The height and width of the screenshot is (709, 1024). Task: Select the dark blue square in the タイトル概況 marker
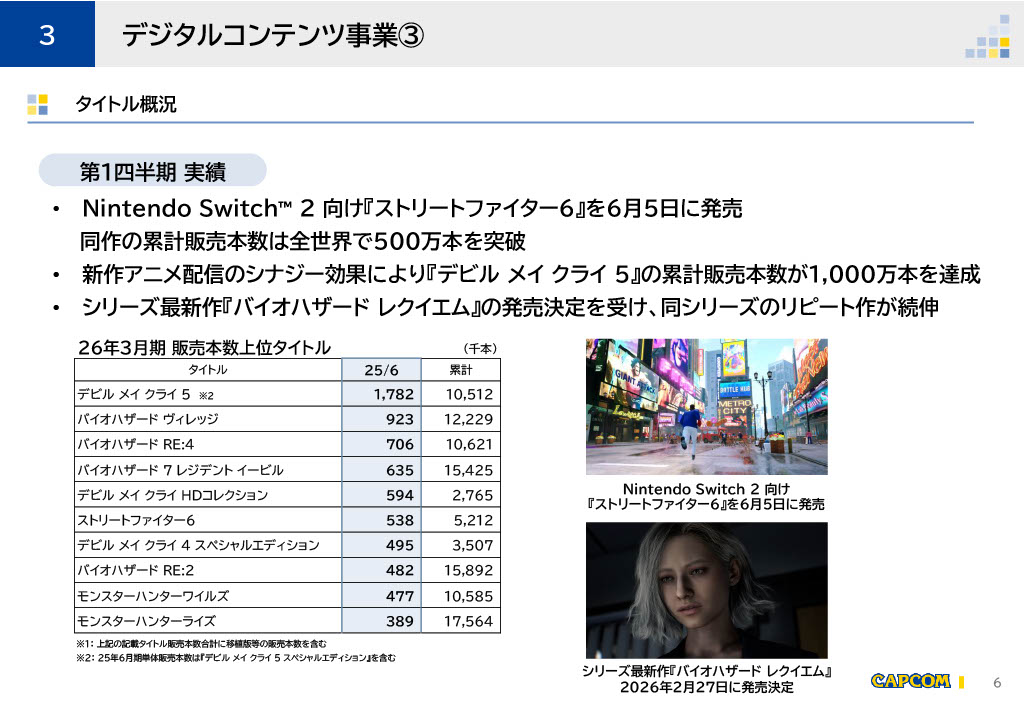point(42,108)
